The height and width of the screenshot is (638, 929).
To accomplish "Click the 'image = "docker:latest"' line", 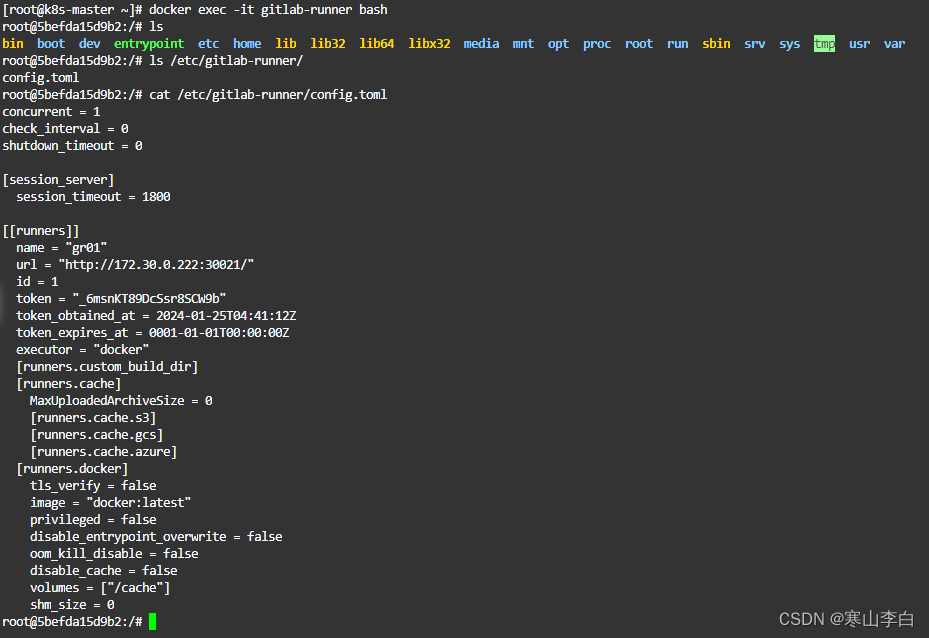I will (111, 502).
